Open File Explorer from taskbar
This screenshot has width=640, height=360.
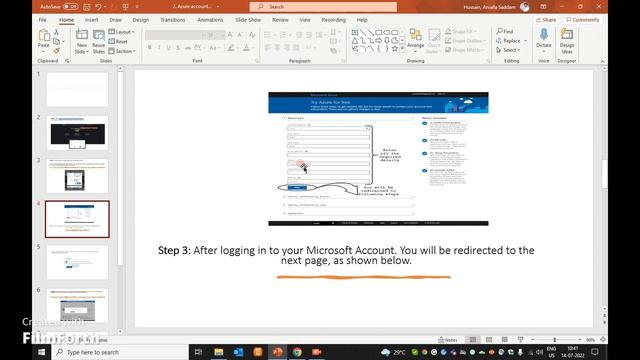click(x=218, y=352)
